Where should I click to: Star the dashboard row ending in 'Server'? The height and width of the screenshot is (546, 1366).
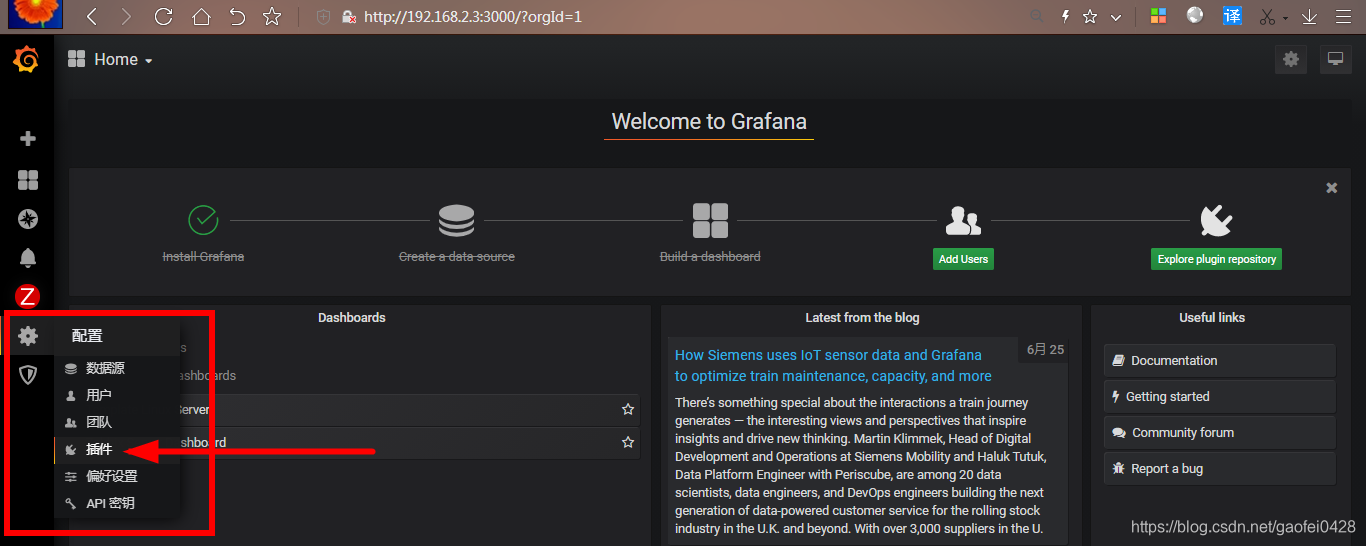(628, 410)
